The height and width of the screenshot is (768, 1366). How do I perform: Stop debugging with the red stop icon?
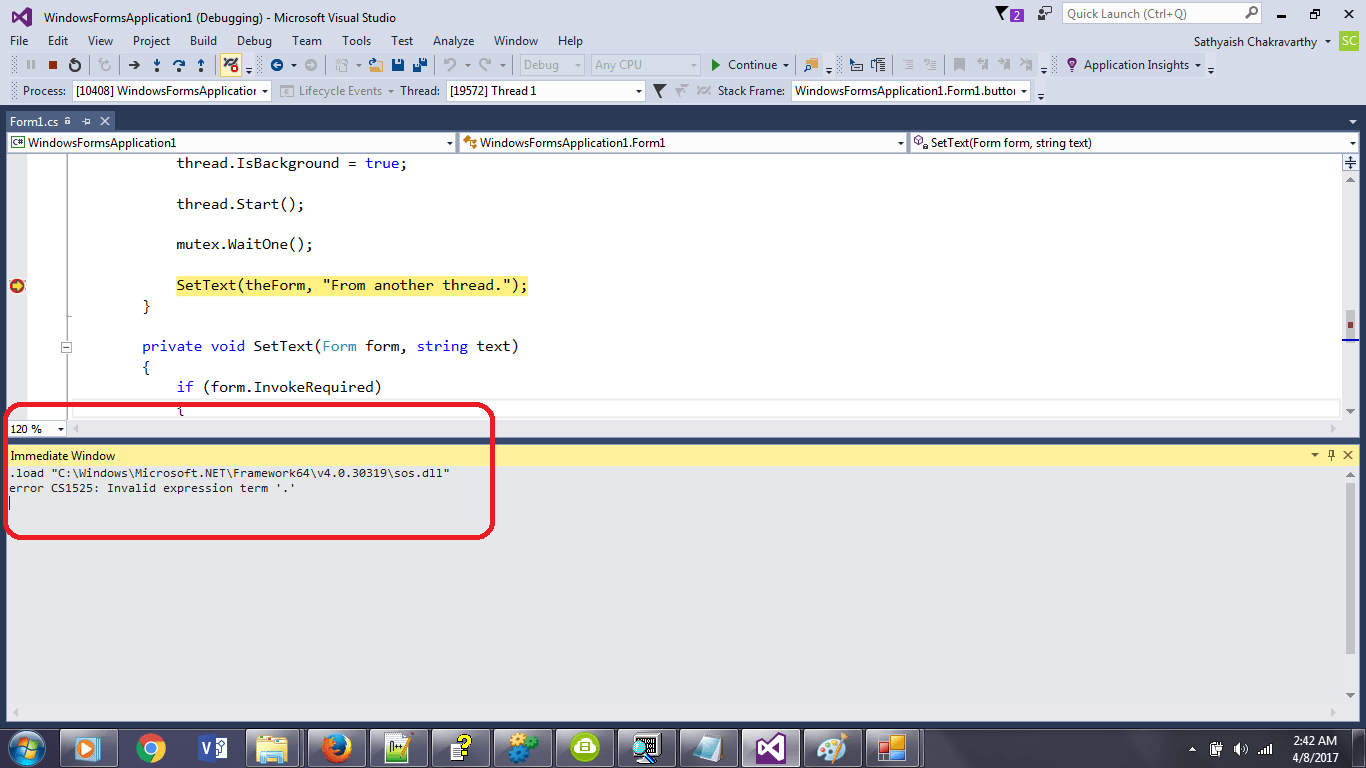[x=53, y=65]
